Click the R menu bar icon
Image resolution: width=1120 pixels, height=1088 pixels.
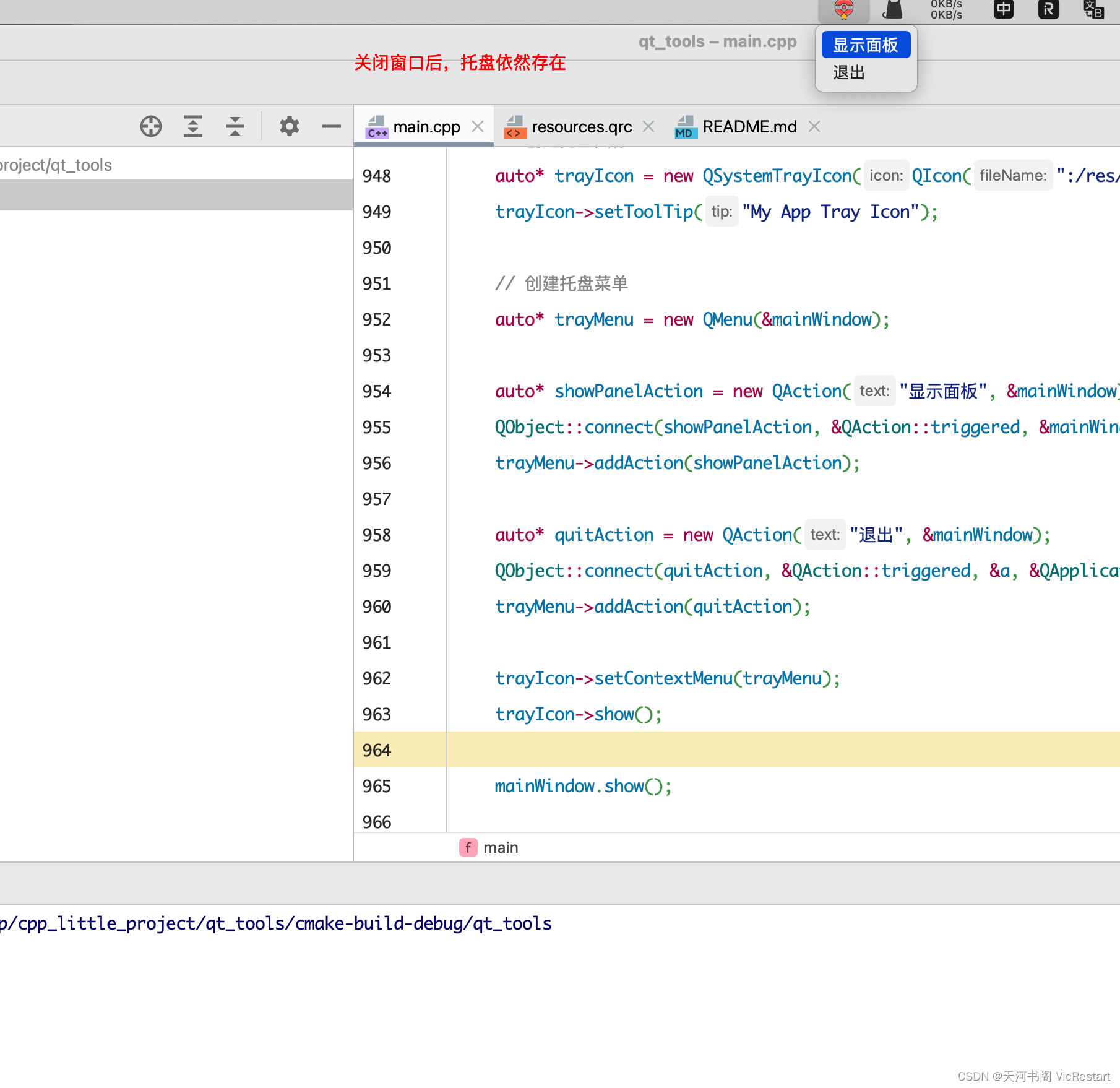(1049, 10)
